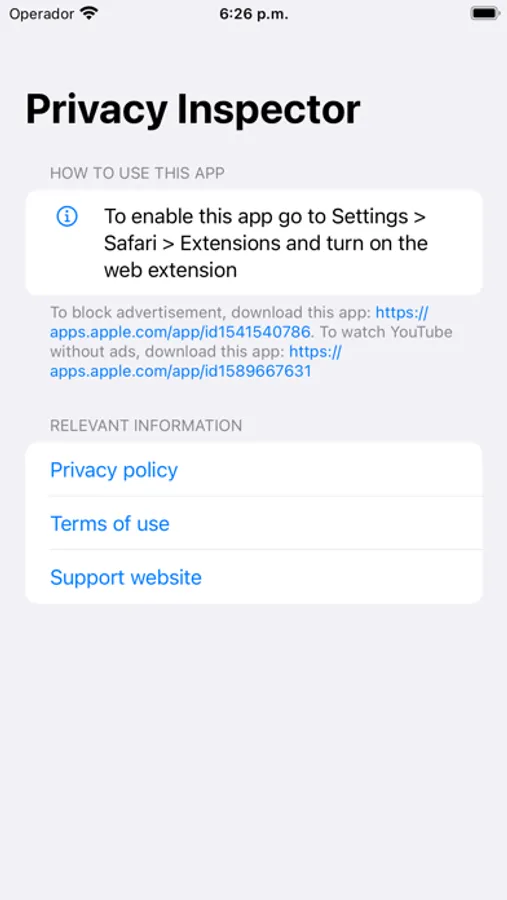Tap the clock showing 6:26 p.m.
Screen dimensions: 507x900
[254, 14]
